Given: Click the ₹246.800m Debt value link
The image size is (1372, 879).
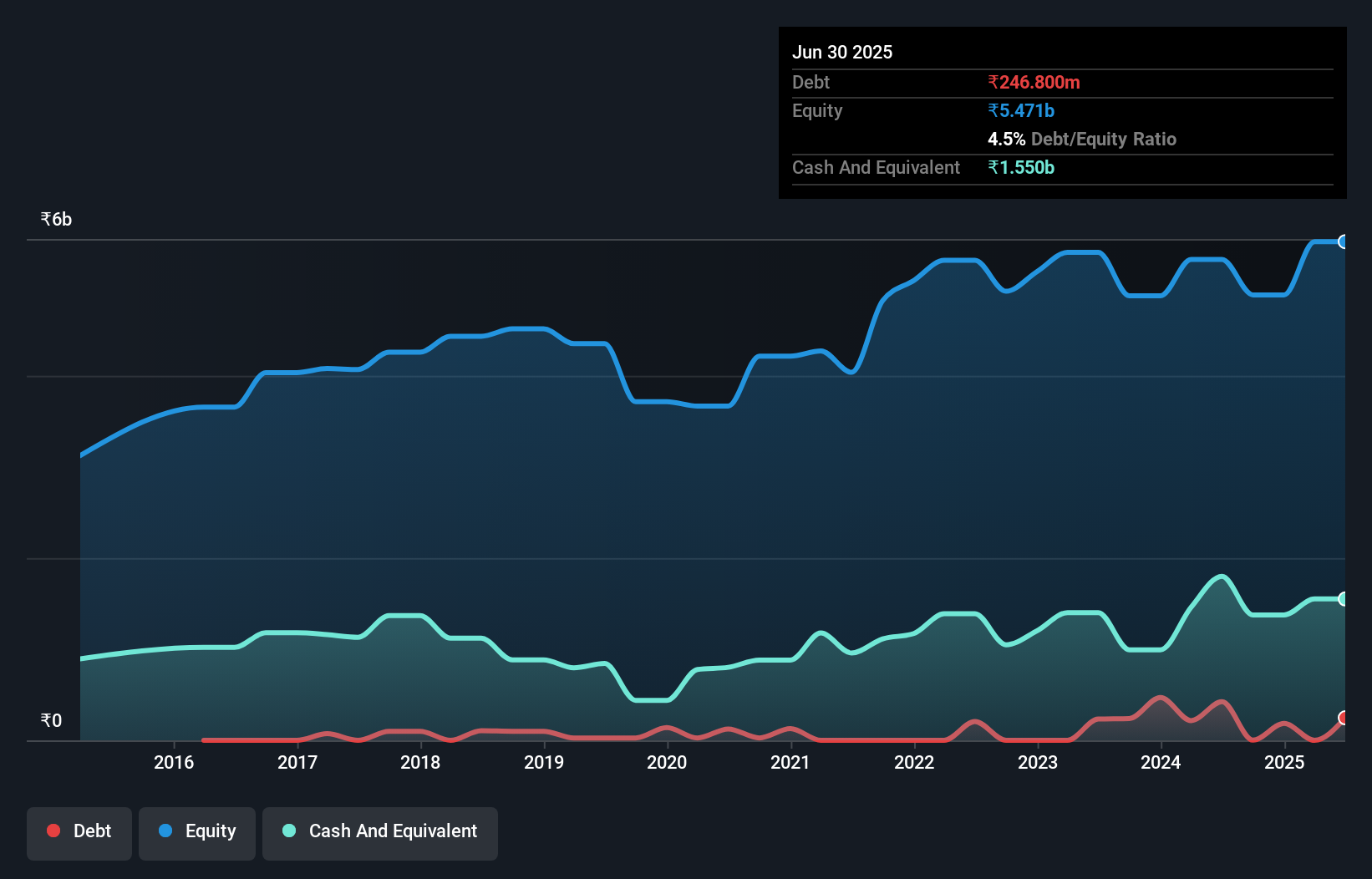Looking at the screenshot, I should (1034, 82).
